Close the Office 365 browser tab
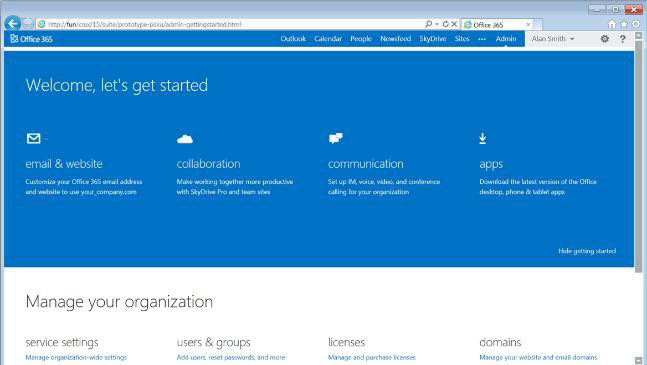 (529, 25)
